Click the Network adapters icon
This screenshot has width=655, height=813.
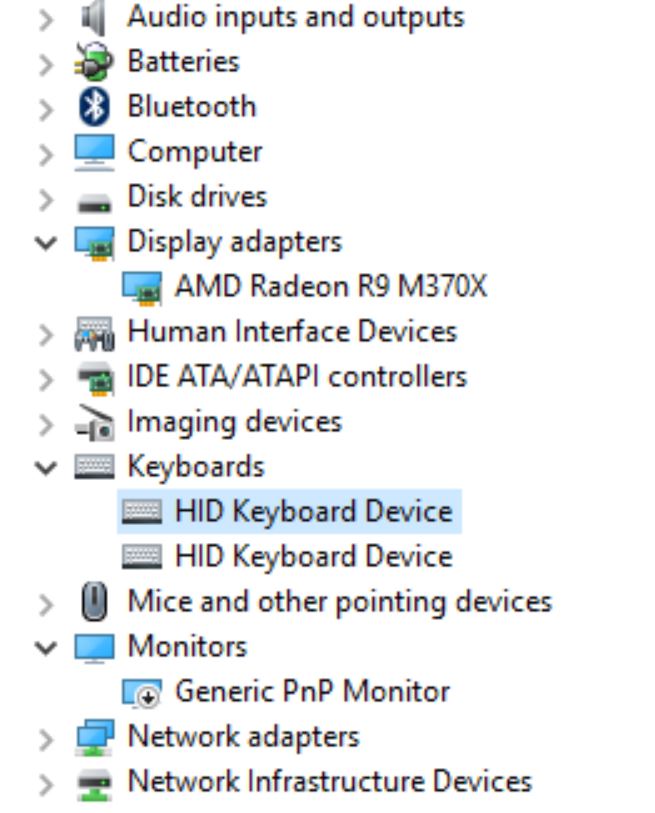point(94,737)
